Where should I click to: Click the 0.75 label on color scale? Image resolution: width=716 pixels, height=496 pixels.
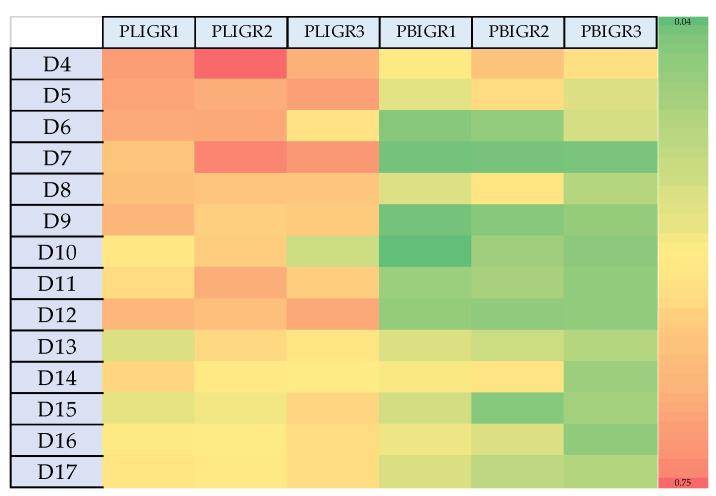683,482
